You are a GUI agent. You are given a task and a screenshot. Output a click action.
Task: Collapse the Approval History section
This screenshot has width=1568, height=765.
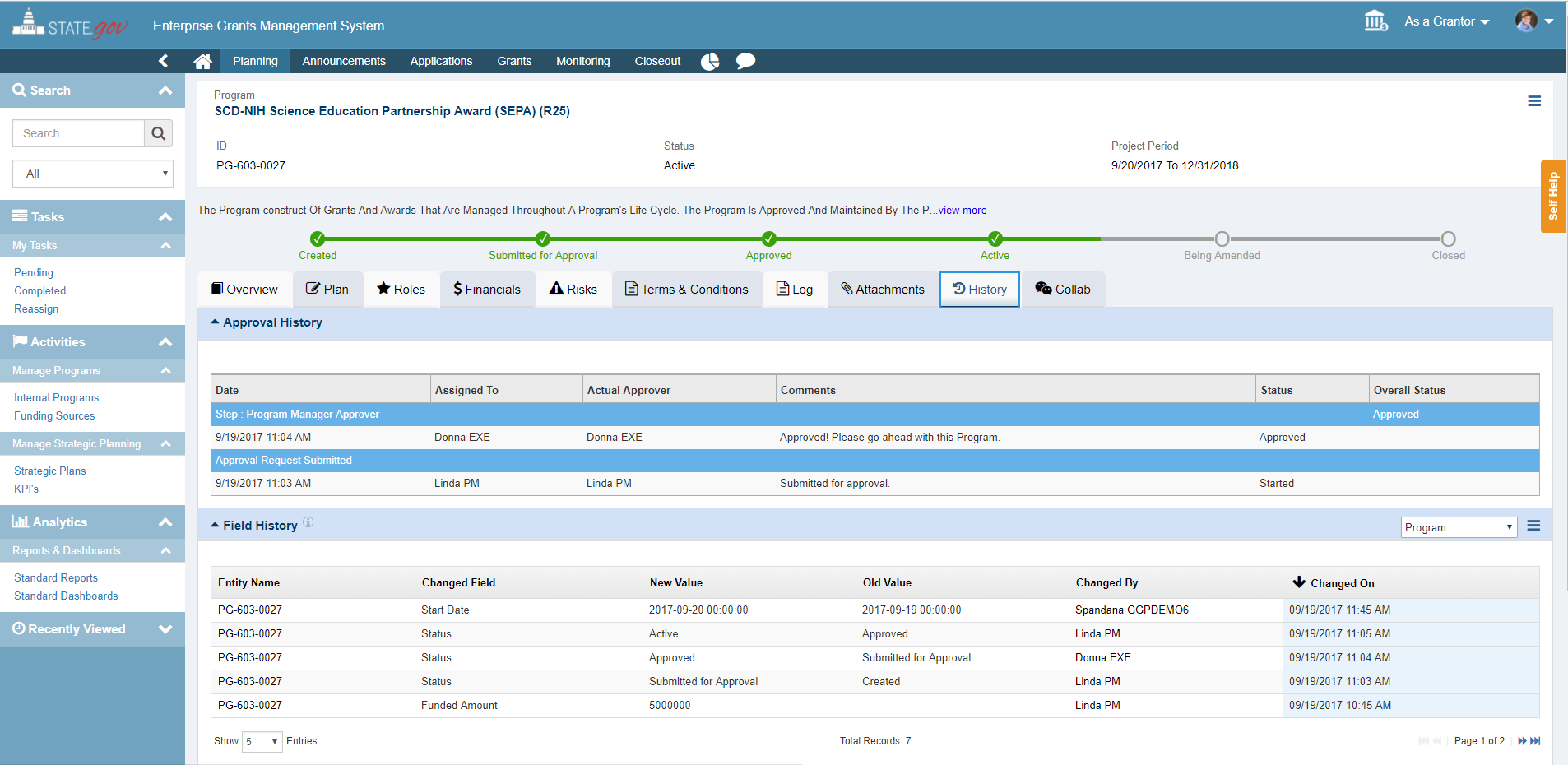click(x=216, y=322)
